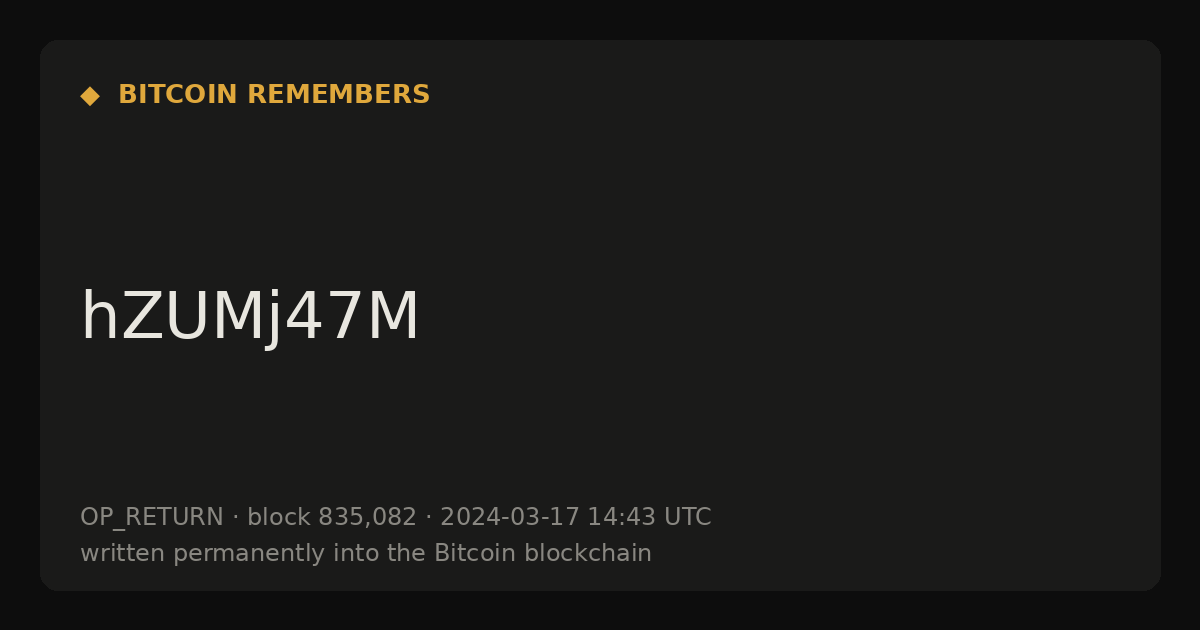Click the BITCOIN REMEMBERS heading
Viewport: 1200px width, 630px height.
click(274, 95)
